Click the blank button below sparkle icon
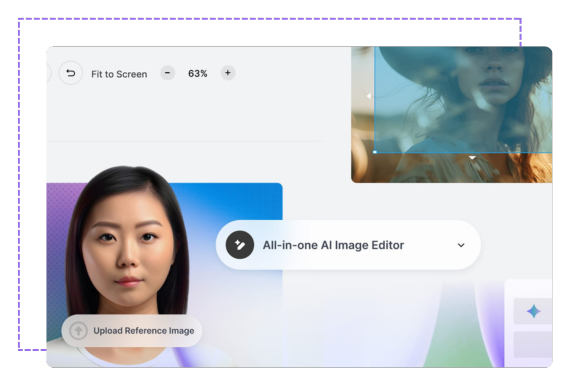This screenshot has width=570, height=390. click(533, 345)
